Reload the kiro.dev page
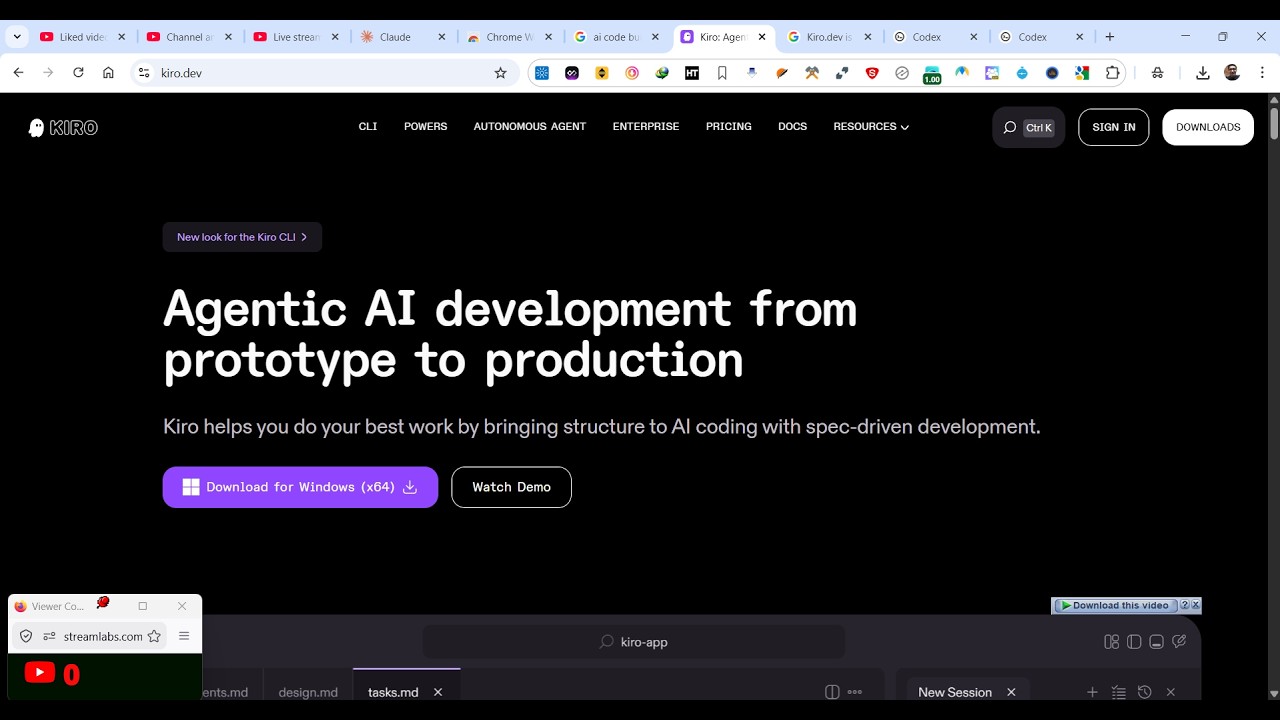 tap(78, 73)
